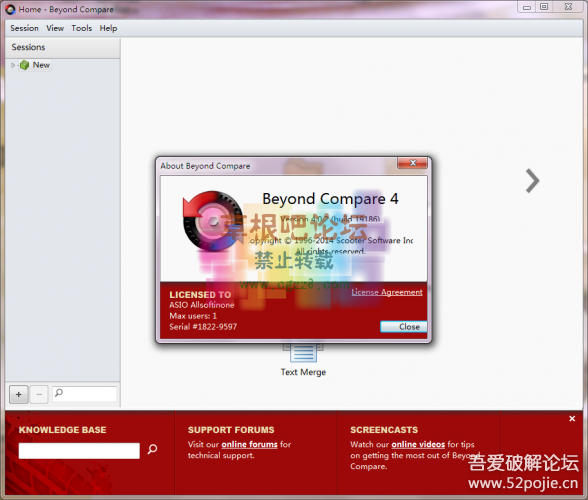Click the Beyond Compare logo in About dialog
This screenshot has height=500, width=588.
click(x=212, y=221)
